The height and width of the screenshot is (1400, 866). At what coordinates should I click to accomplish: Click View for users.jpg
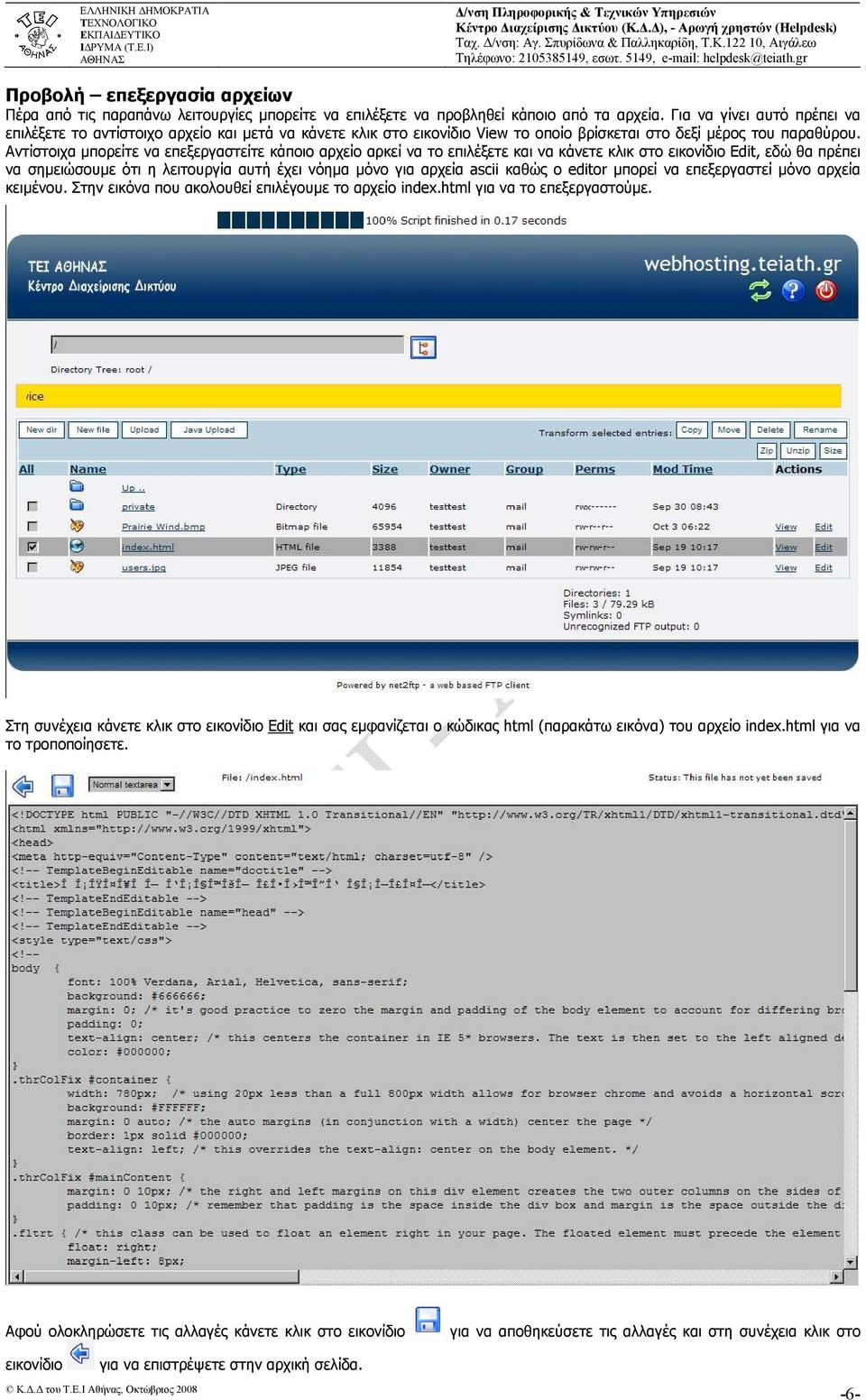tap(786, 567)
